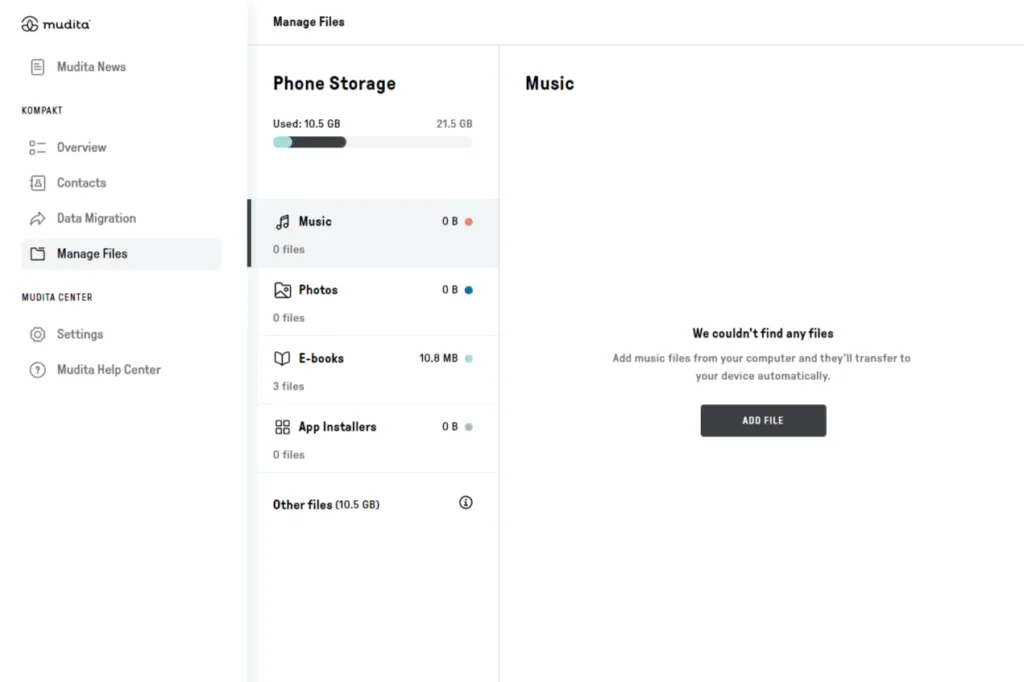Click the red dot next to Music
The image size is (1024, 682).
coord(471,221)
